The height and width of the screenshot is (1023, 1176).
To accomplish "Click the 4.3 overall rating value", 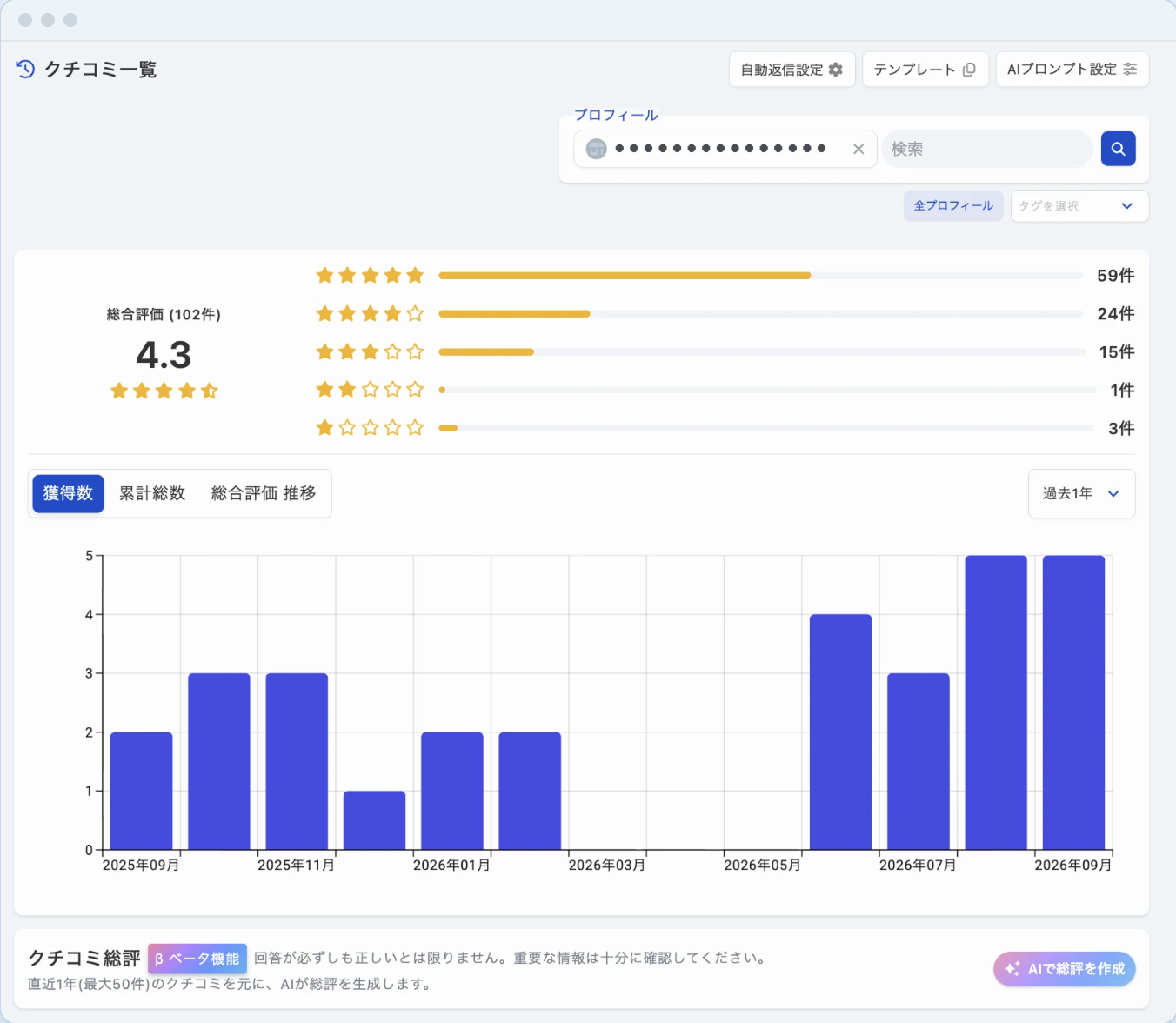I will pyautogui.click(x=164, y=355).
